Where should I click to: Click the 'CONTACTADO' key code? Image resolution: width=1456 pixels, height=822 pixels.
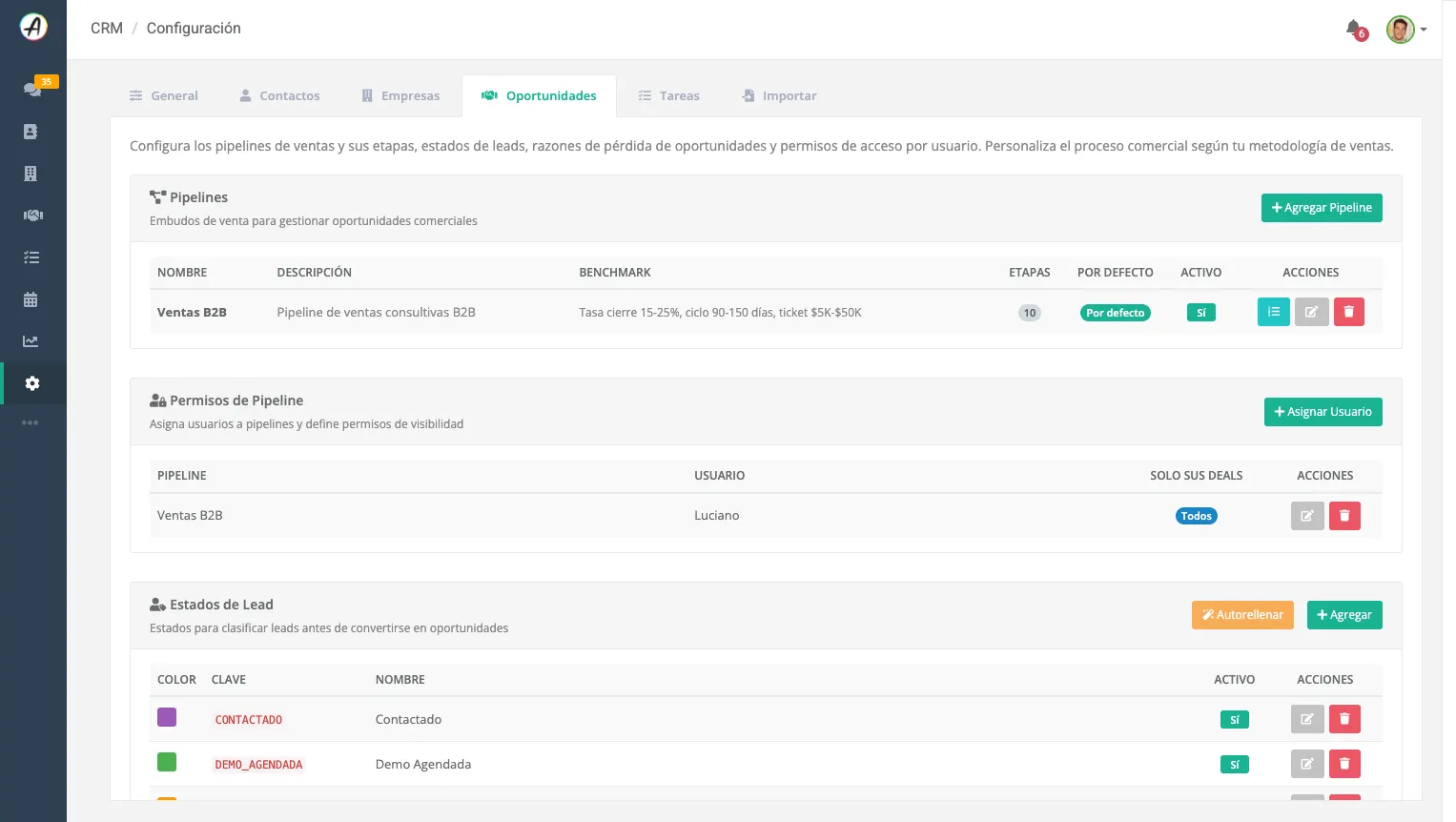pyautogui.click(x=249, y=720)
